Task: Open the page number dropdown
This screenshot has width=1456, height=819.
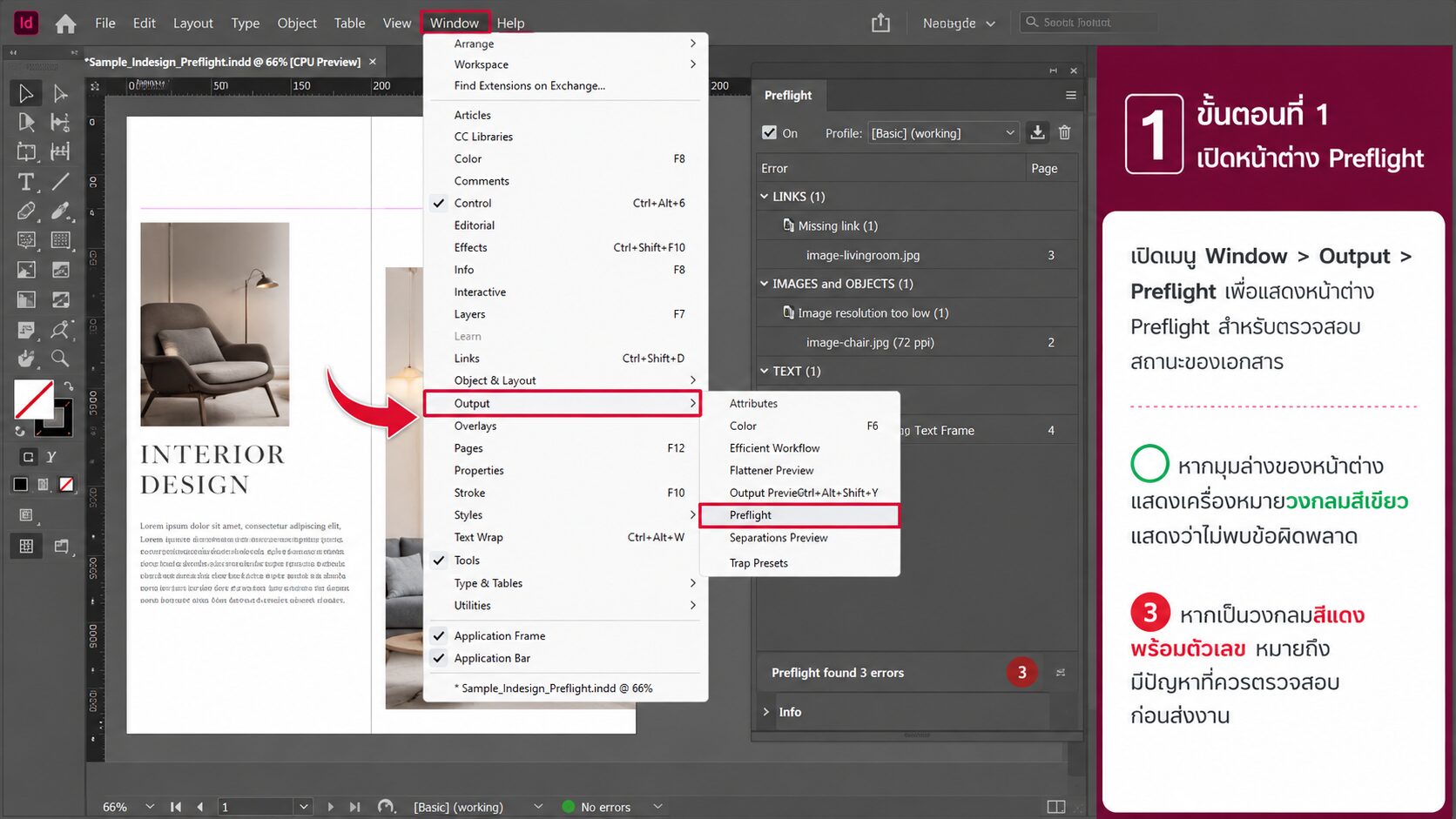Action: 303,807
